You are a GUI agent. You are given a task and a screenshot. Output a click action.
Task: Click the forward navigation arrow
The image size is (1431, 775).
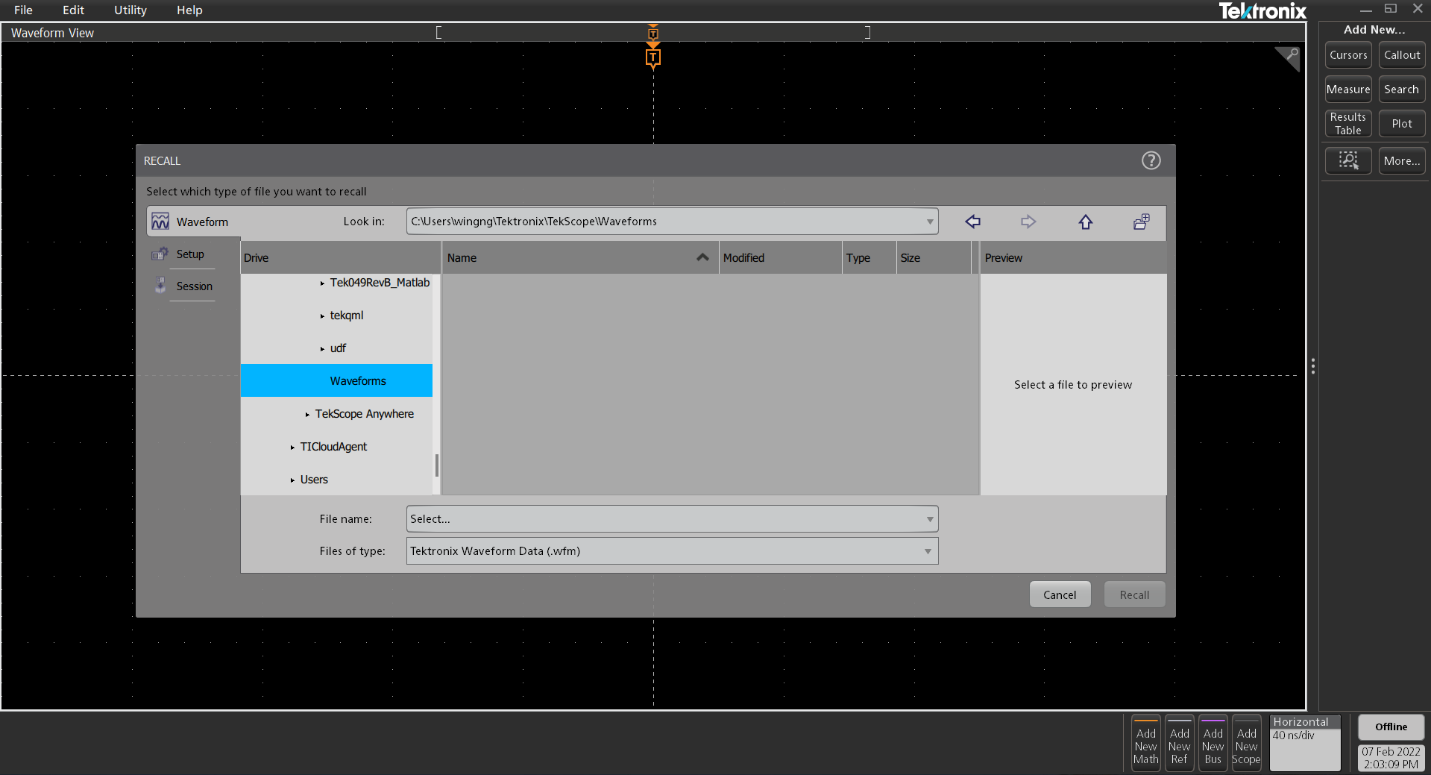pyautogui.click(x=1028, y=221)
